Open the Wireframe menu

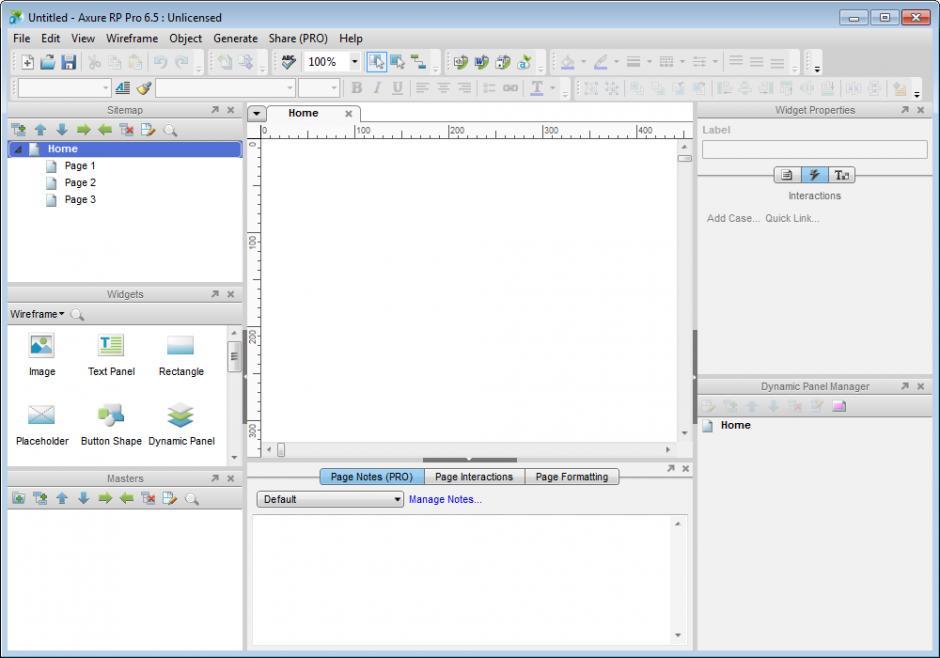[132, 38]
